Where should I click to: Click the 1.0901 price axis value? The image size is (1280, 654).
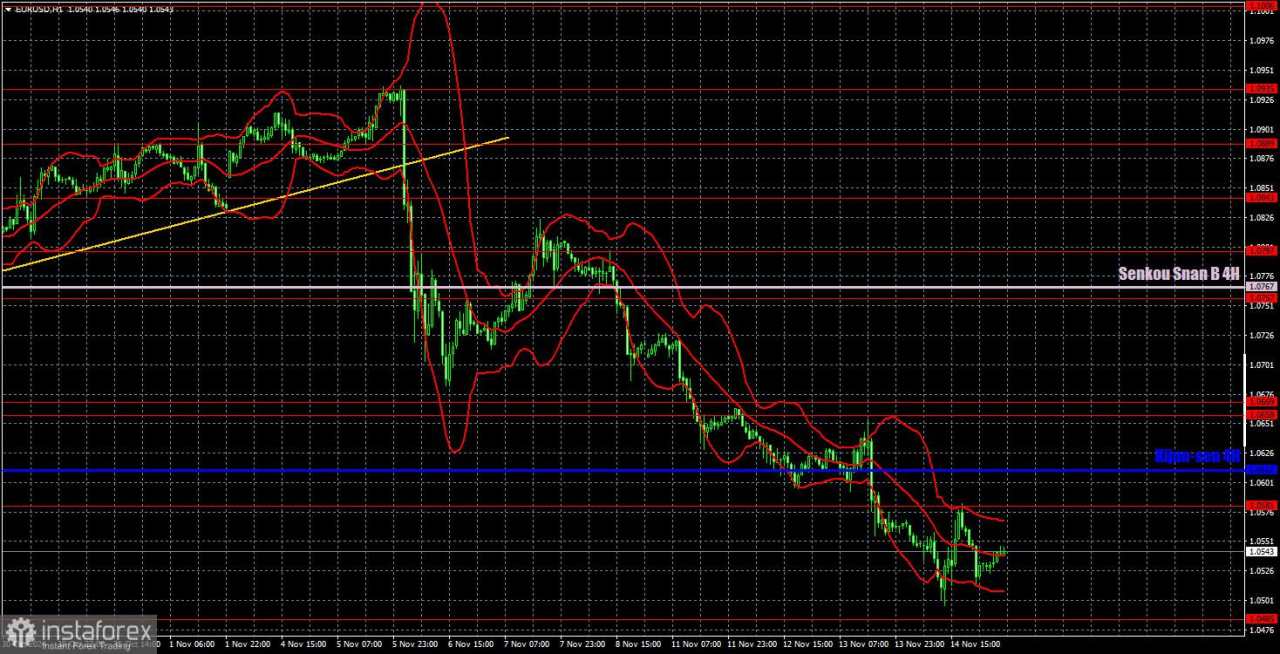(1260, 129)
